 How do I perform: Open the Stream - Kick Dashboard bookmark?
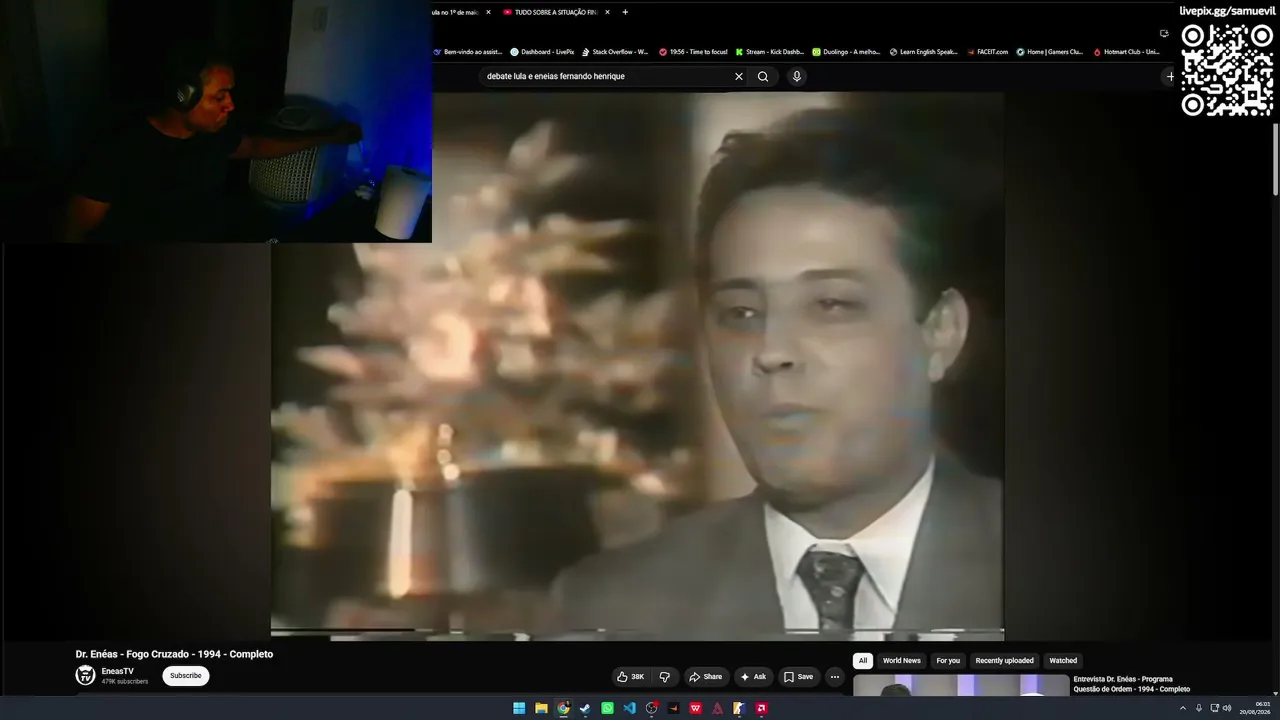point(770,52)
